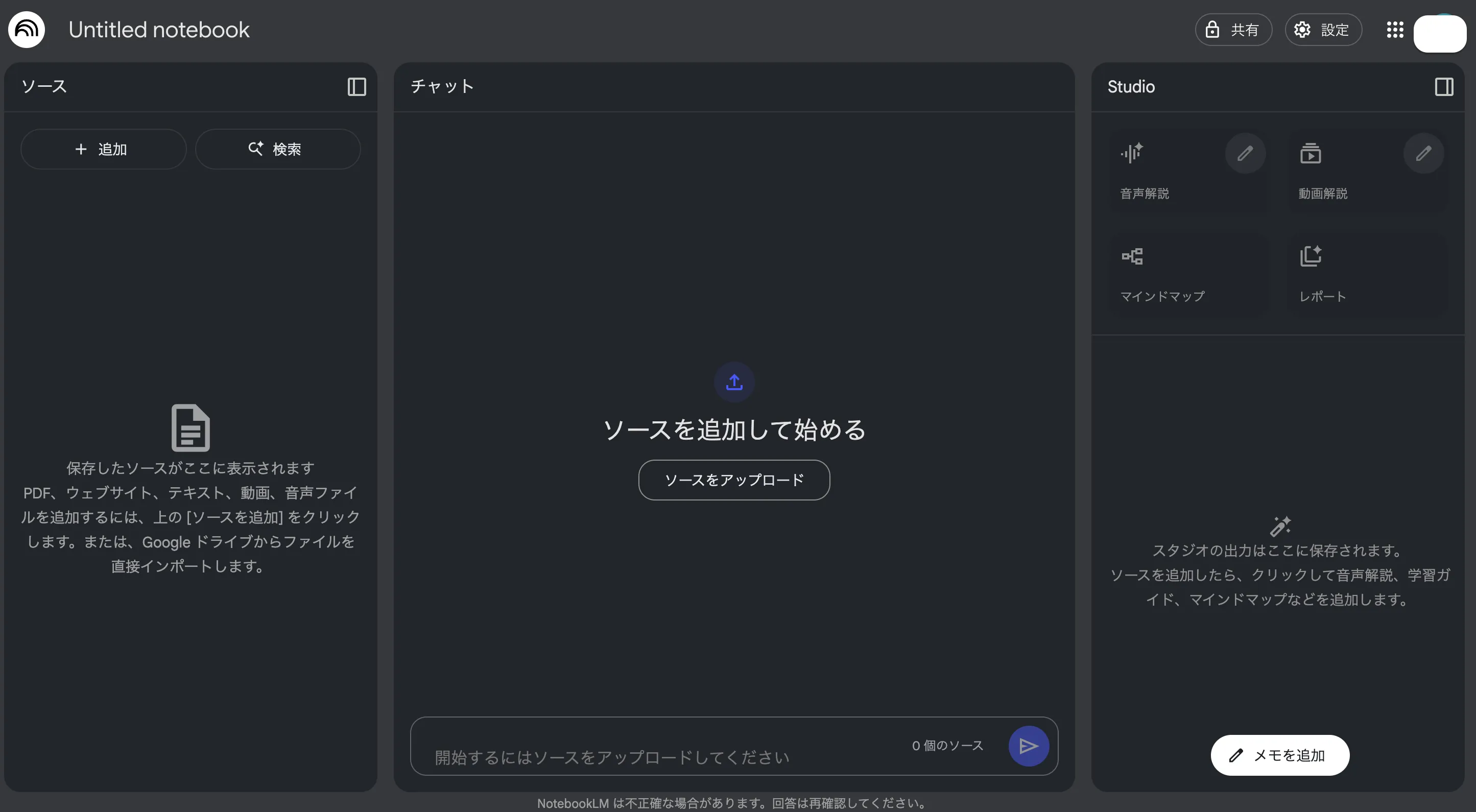
Task: Click the send arrow in the chat
Action: pos(1029,746)
